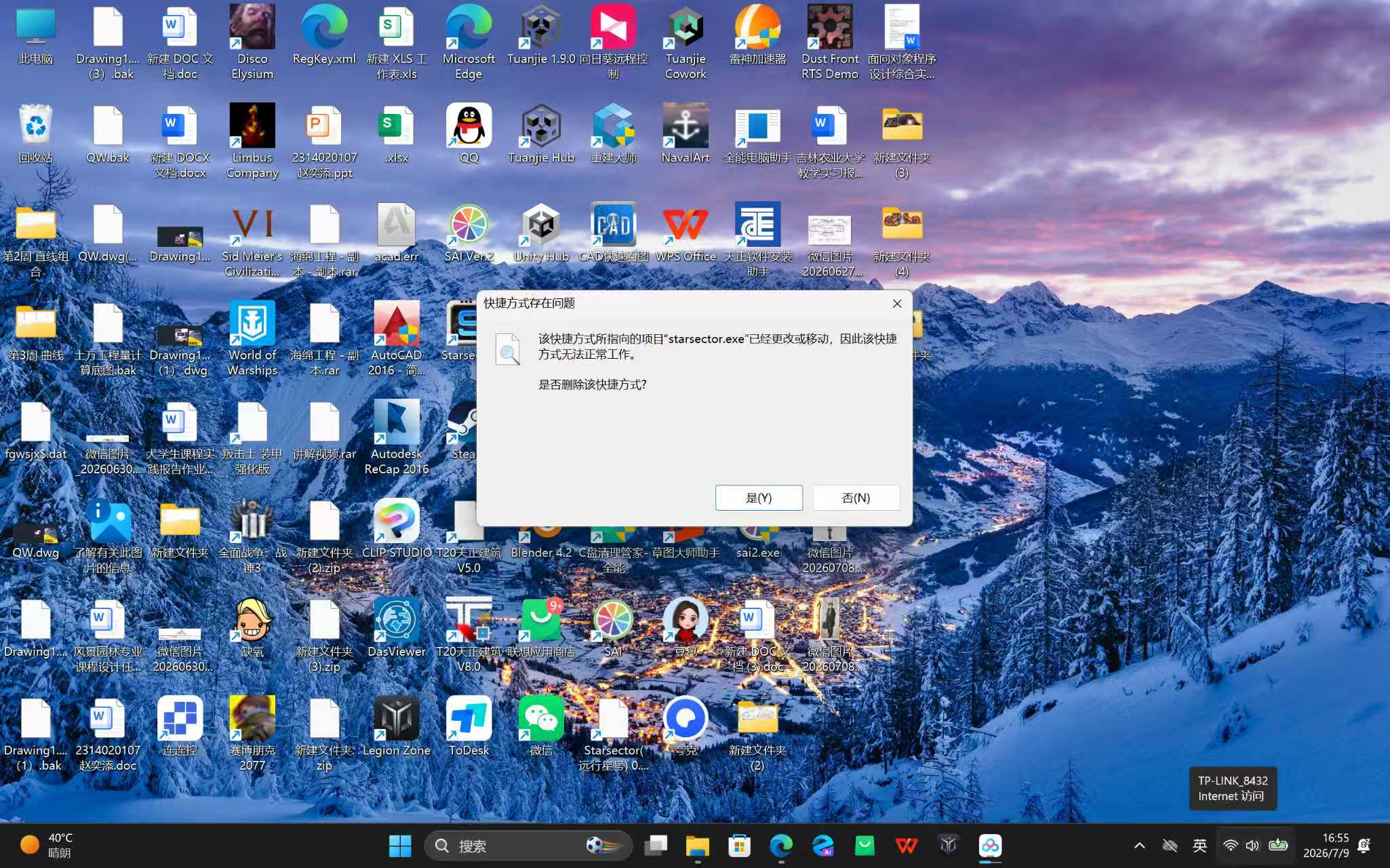Open File Explorer from the taskbar
The image size is (1390, 868).
click(697, 846)
